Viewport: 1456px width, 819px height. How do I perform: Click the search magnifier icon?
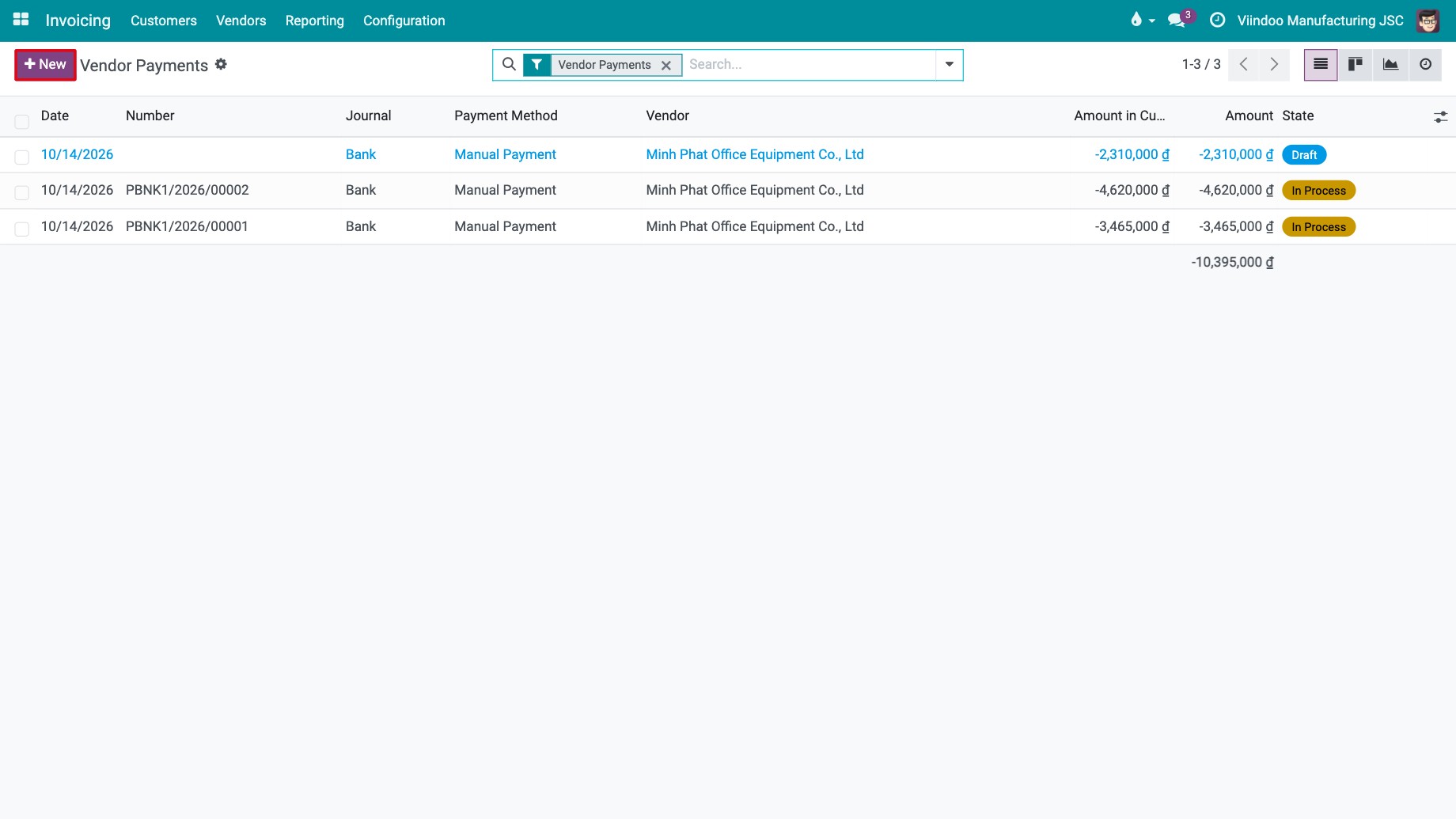coord(509,64)
